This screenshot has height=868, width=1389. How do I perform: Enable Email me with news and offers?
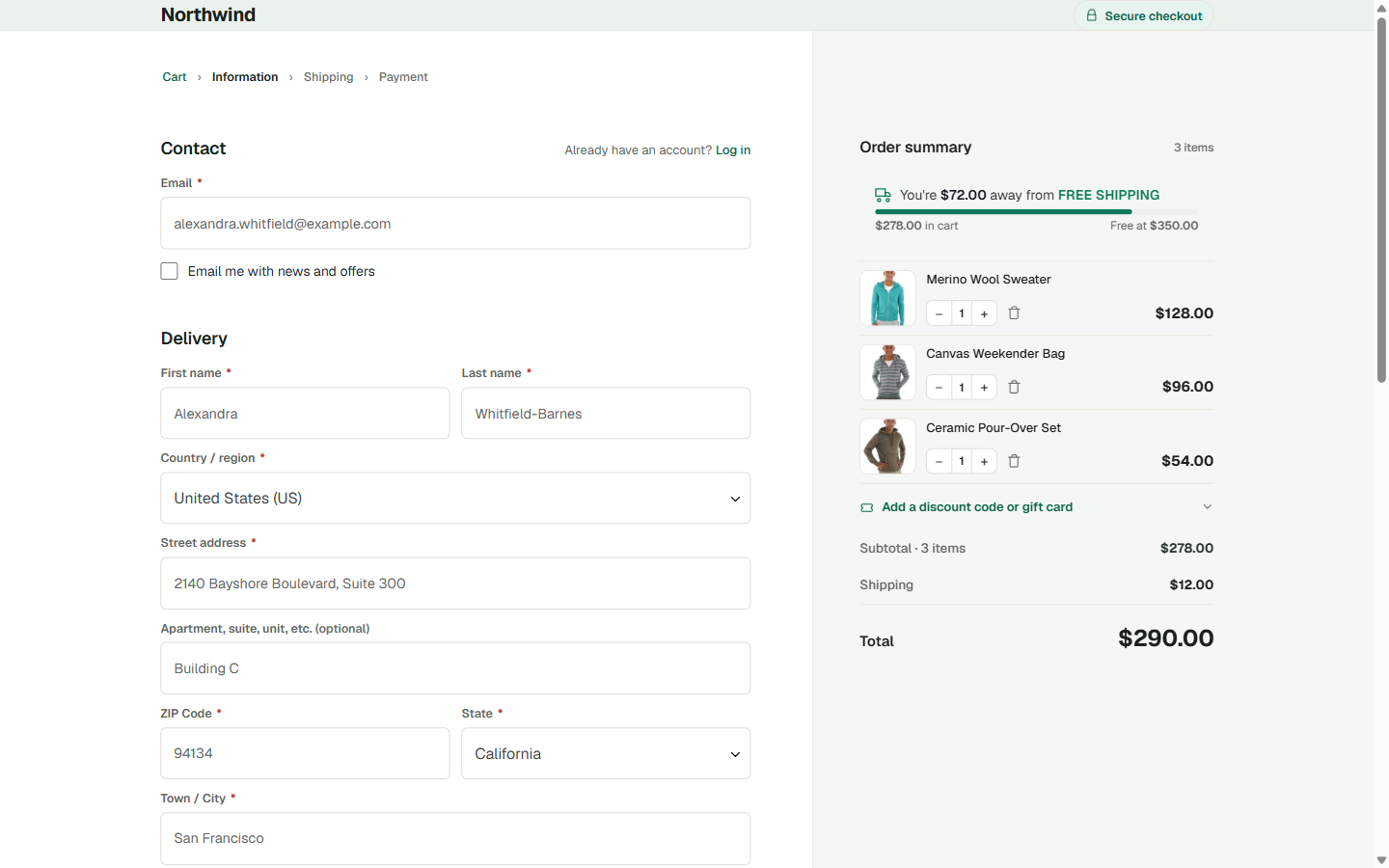(169, 271)
